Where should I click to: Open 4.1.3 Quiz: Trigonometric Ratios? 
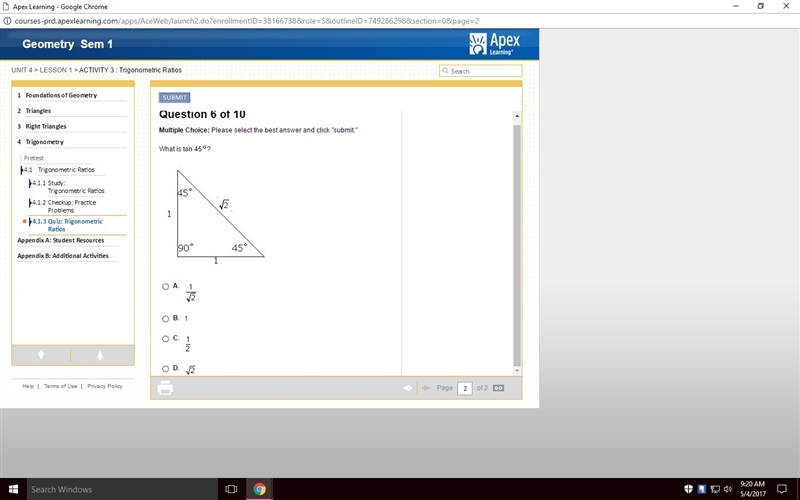67,225
